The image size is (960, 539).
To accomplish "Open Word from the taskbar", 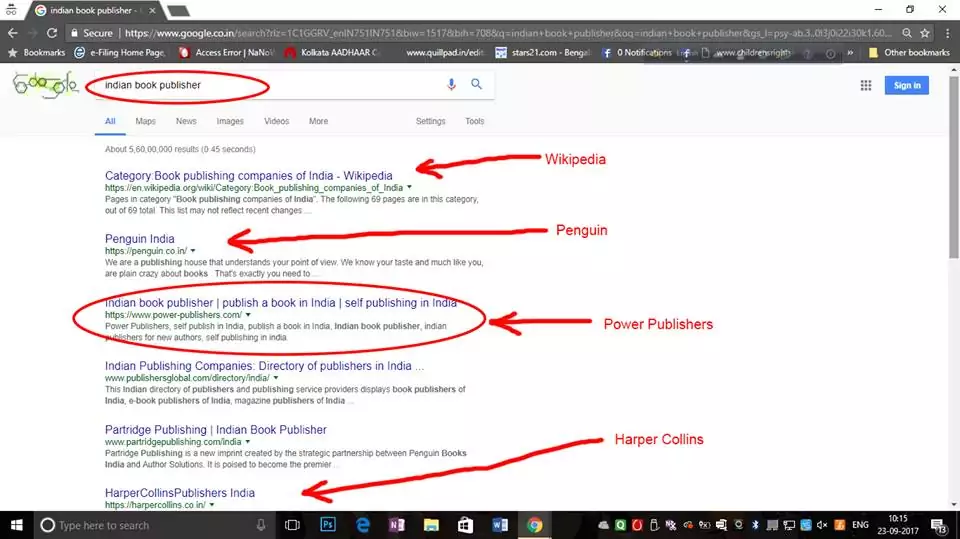I will click(500, 525).
